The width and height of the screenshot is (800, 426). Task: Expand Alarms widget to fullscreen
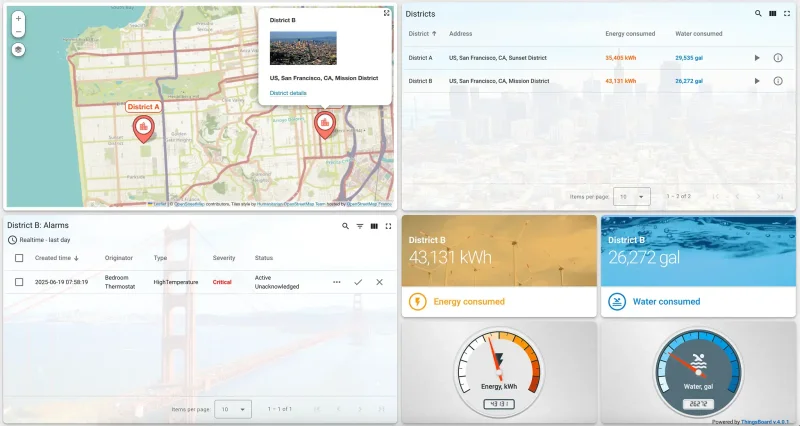(388, 226)
